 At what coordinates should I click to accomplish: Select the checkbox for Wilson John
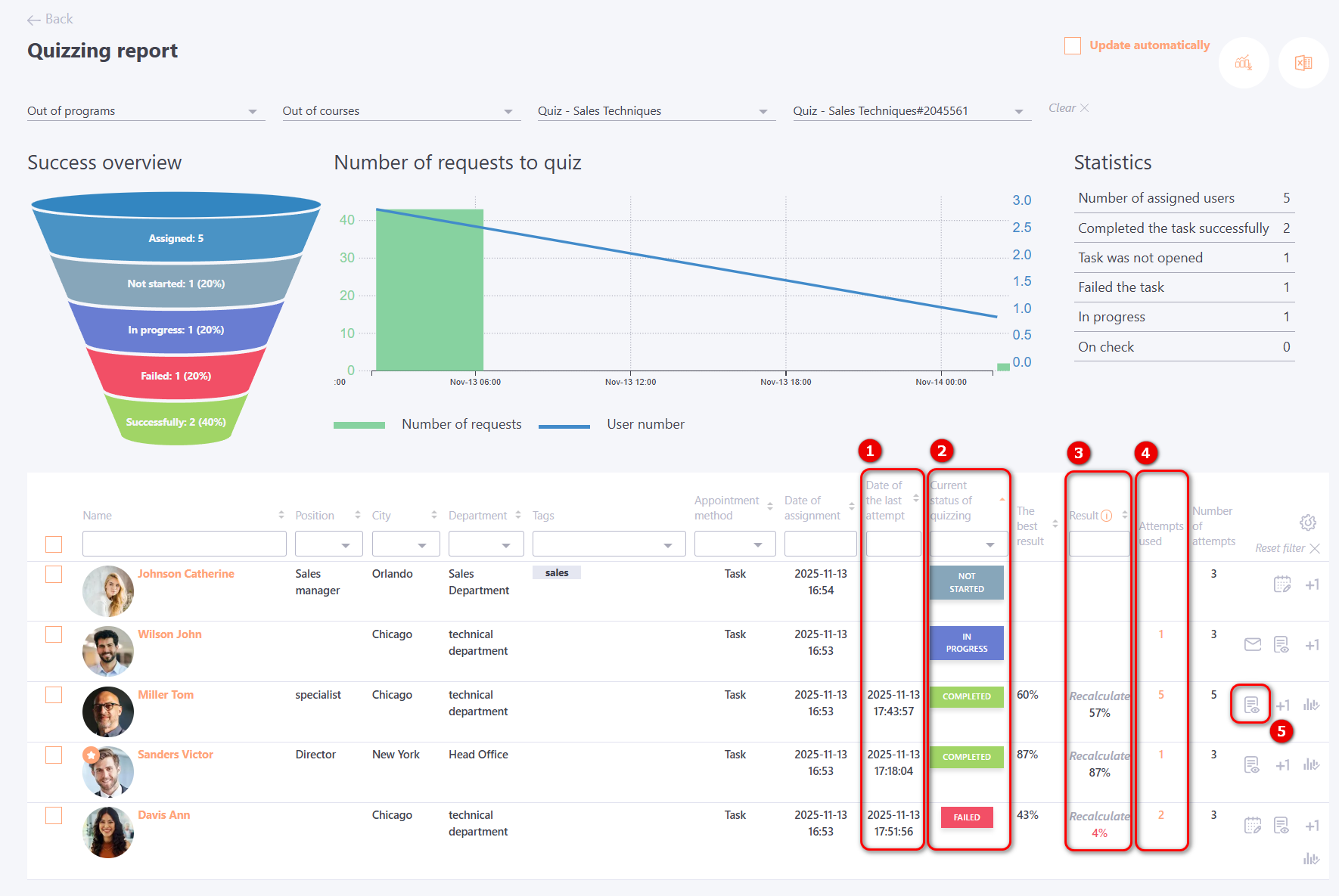pos(54,634)
